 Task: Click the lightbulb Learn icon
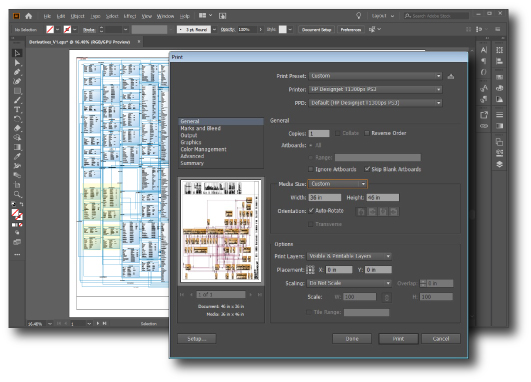[359, 16]
